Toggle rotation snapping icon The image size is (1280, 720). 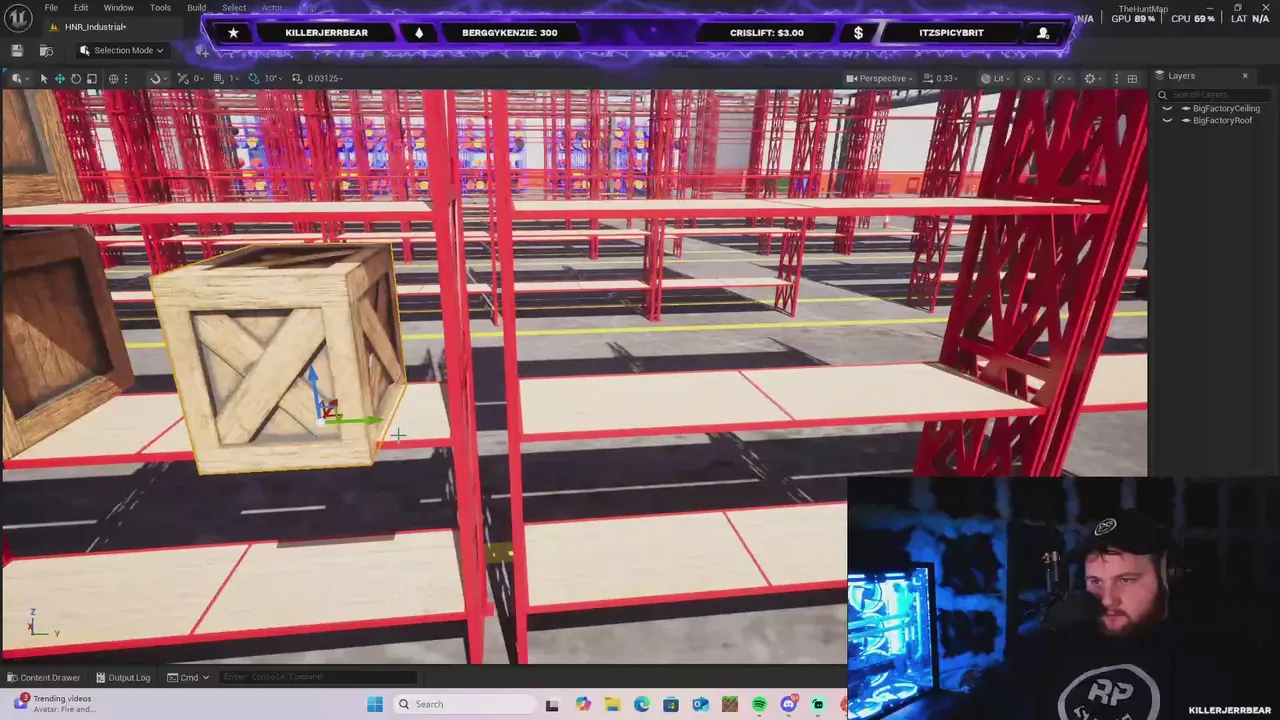coord(254,78)
